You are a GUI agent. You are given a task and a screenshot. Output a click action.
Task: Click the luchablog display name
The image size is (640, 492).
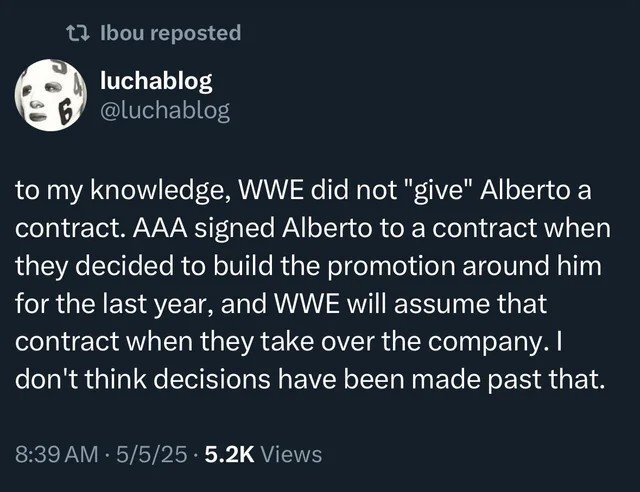[156, 81]
